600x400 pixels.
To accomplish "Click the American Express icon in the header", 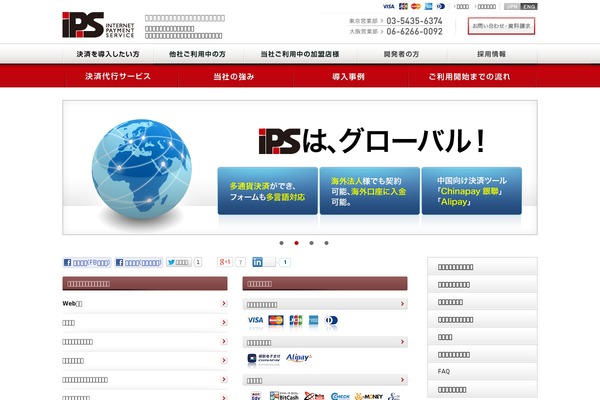I will (x=429, y=6).
